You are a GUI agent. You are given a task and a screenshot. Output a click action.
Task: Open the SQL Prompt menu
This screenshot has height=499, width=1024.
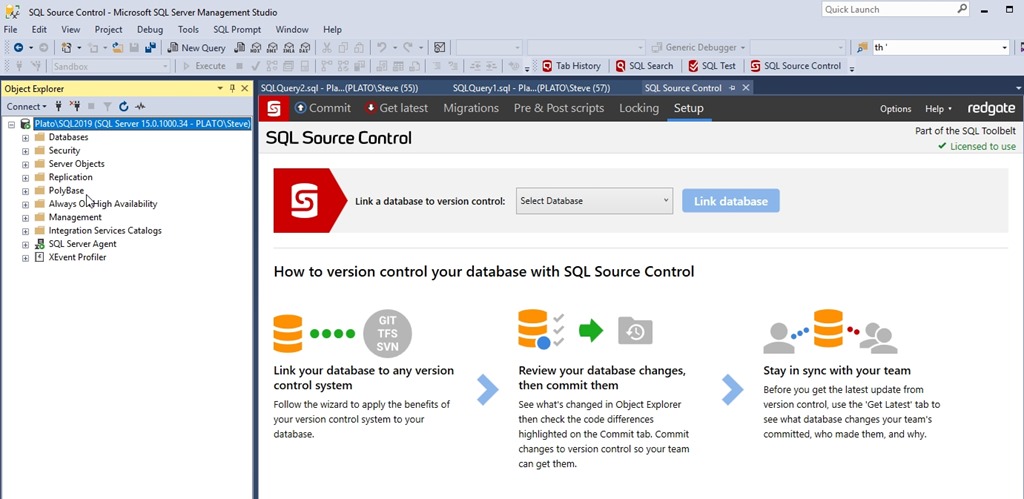(x=237, y=30)
